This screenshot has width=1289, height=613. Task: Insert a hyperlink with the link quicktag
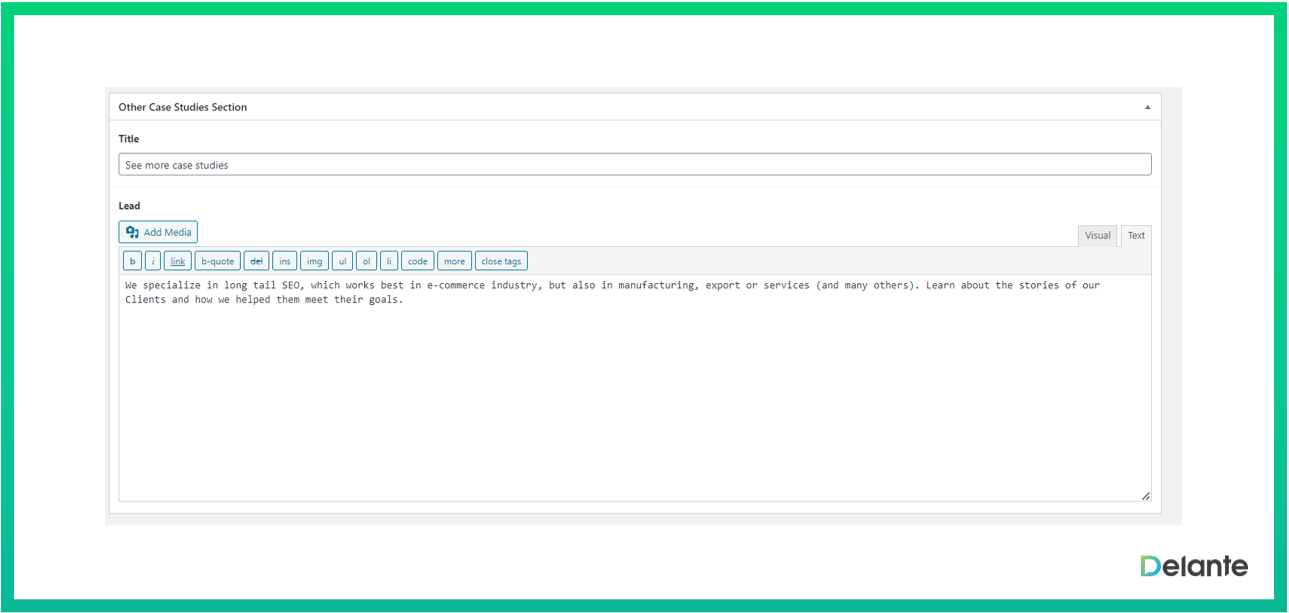pyautogui.click(x=177, y=261)
